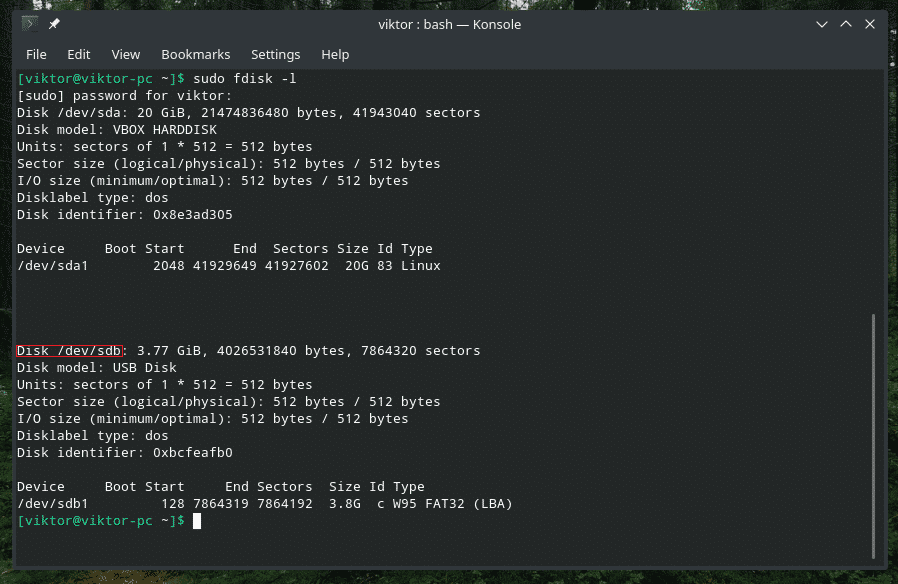Click the viktor : bash — Konsole window title
The width and height of the screenshot is (898, 584).
pyautogui.click(x=449, y=24)
